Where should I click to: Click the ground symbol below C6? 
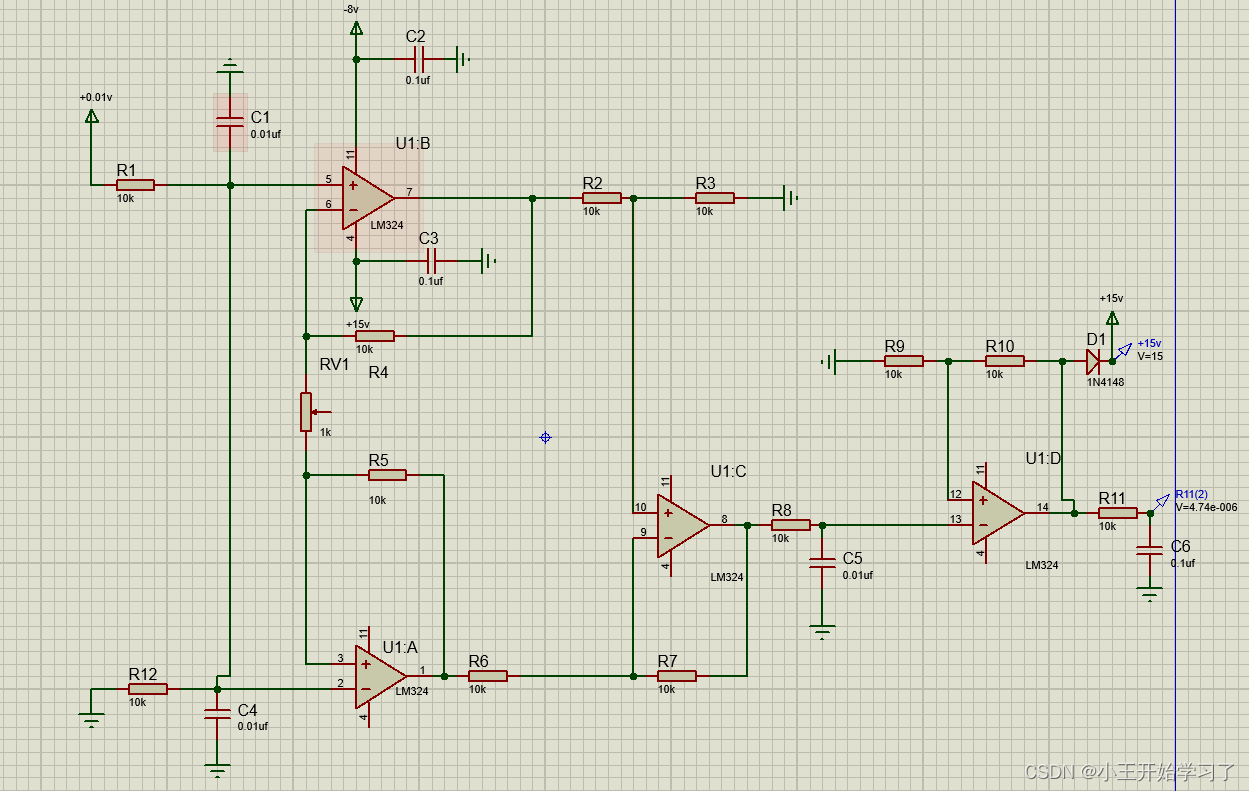pos(1150,594)
